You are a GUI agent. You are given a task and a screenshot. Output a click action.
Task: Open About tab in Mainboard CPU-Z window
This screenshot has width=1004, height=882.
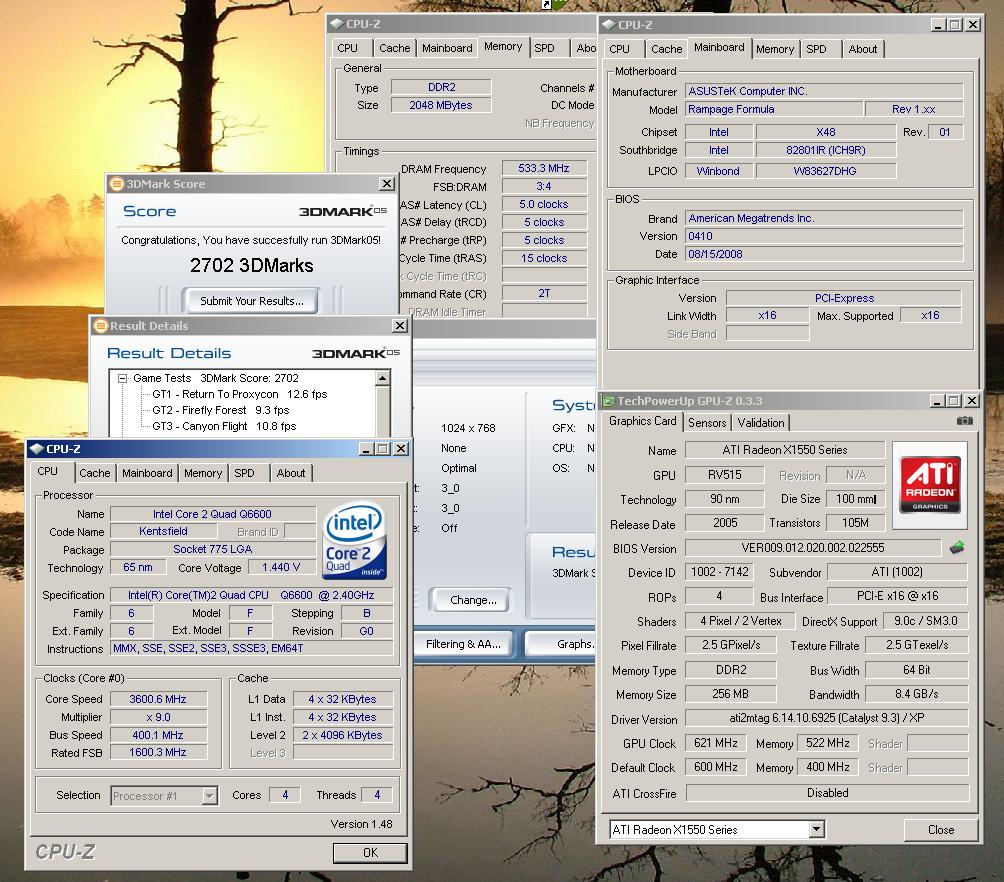[x=862, y=49]
